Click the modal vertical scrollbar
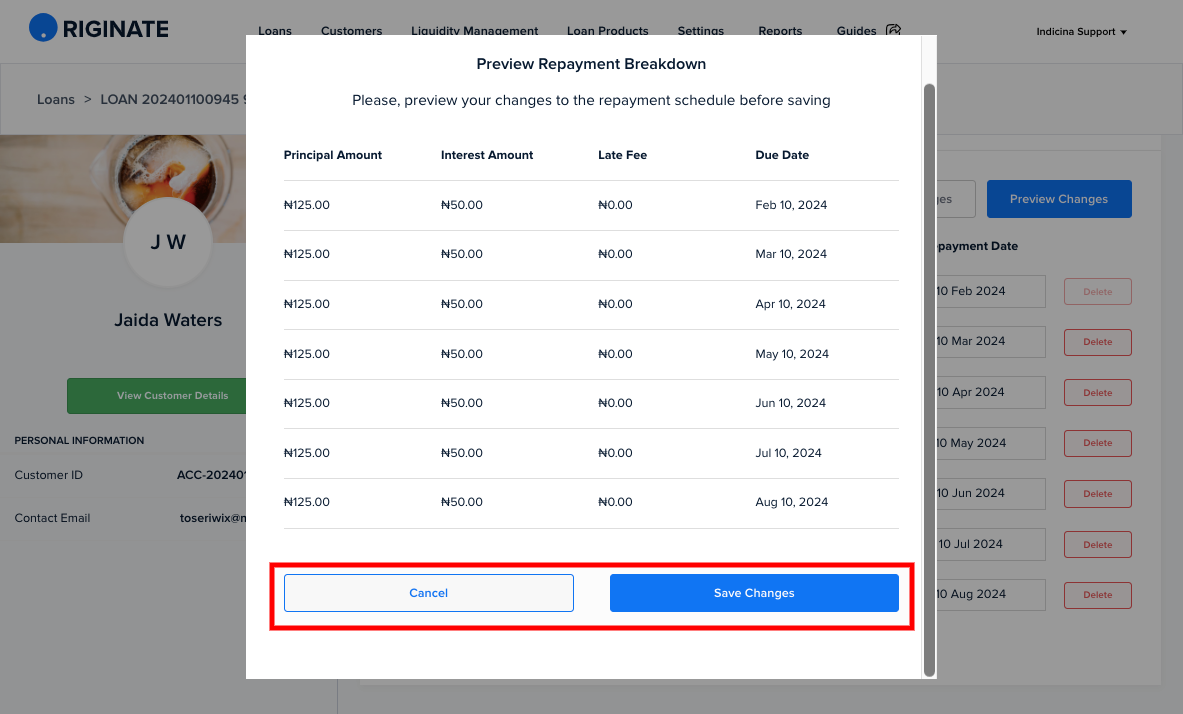Viewport: 1183px width, 714px height. 930,380
